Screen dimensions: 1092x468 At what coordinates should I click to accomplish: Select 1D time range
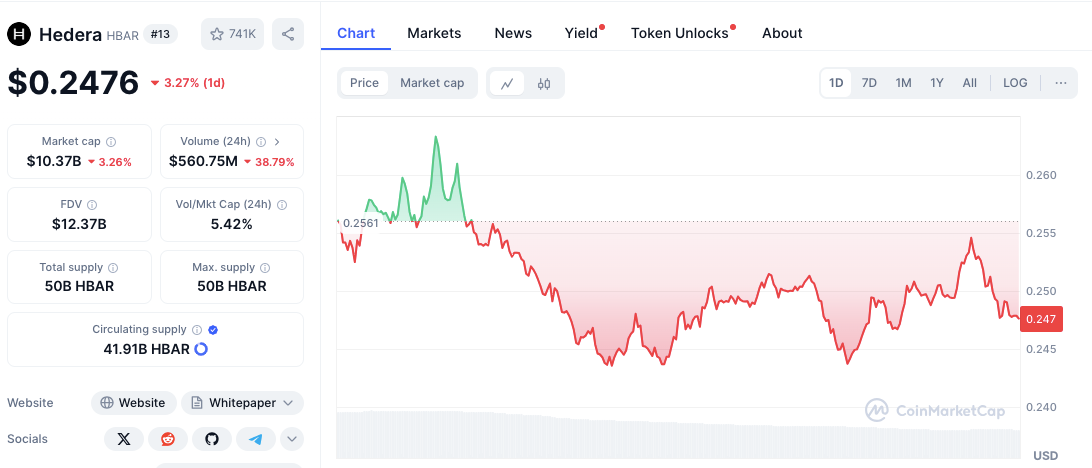[x=836, y=83]
